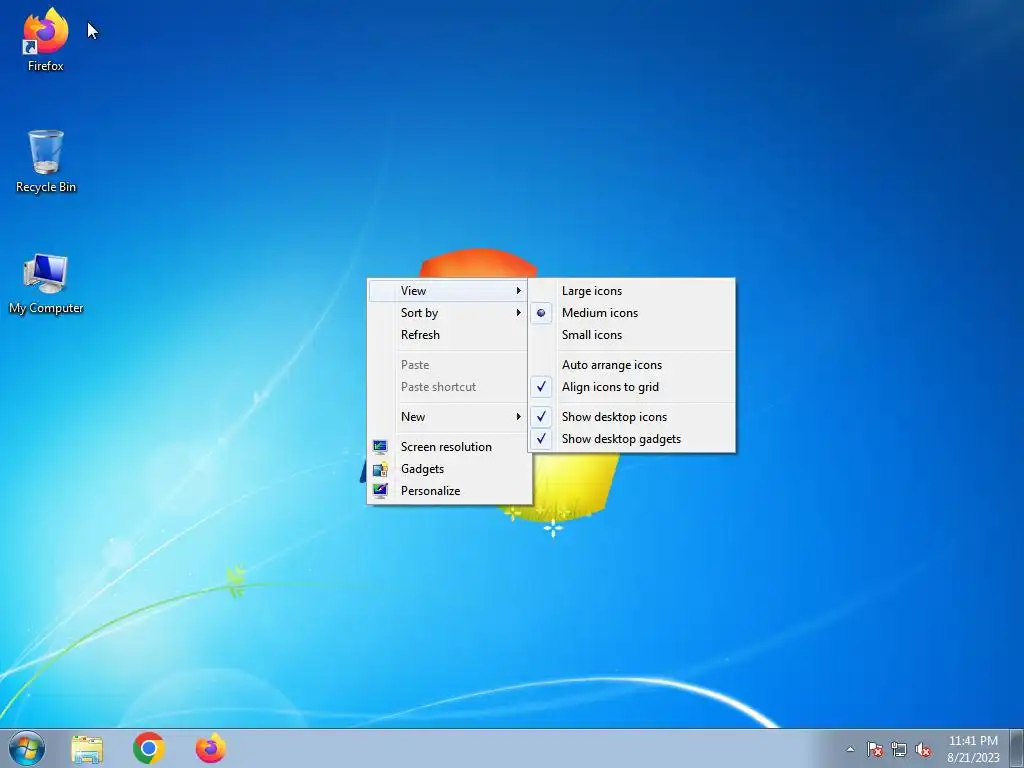Screen dimensions: 1024x768
Task: Select Small icons view
Action: click(632, 335)
